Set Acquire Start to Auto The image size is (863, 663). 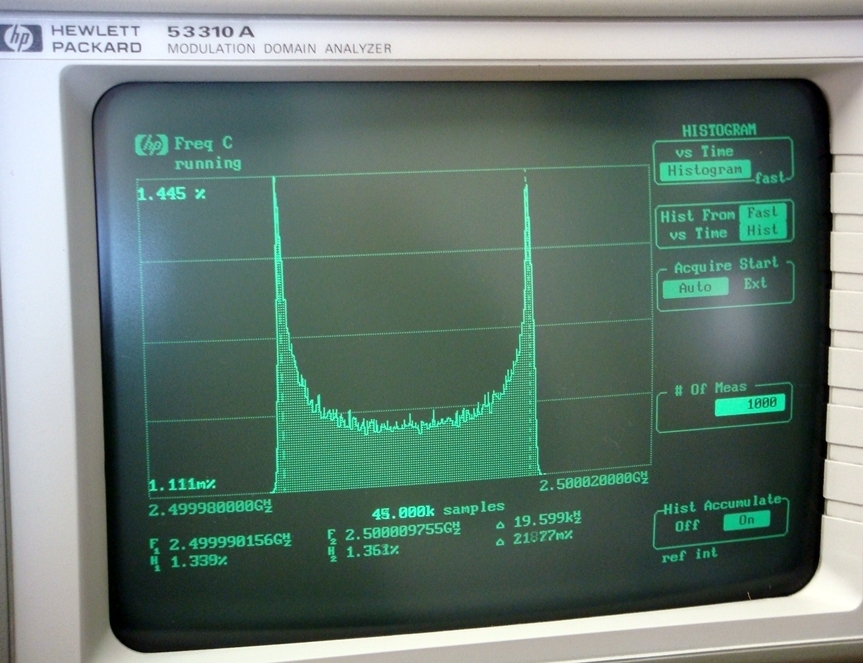click(695, 287)
